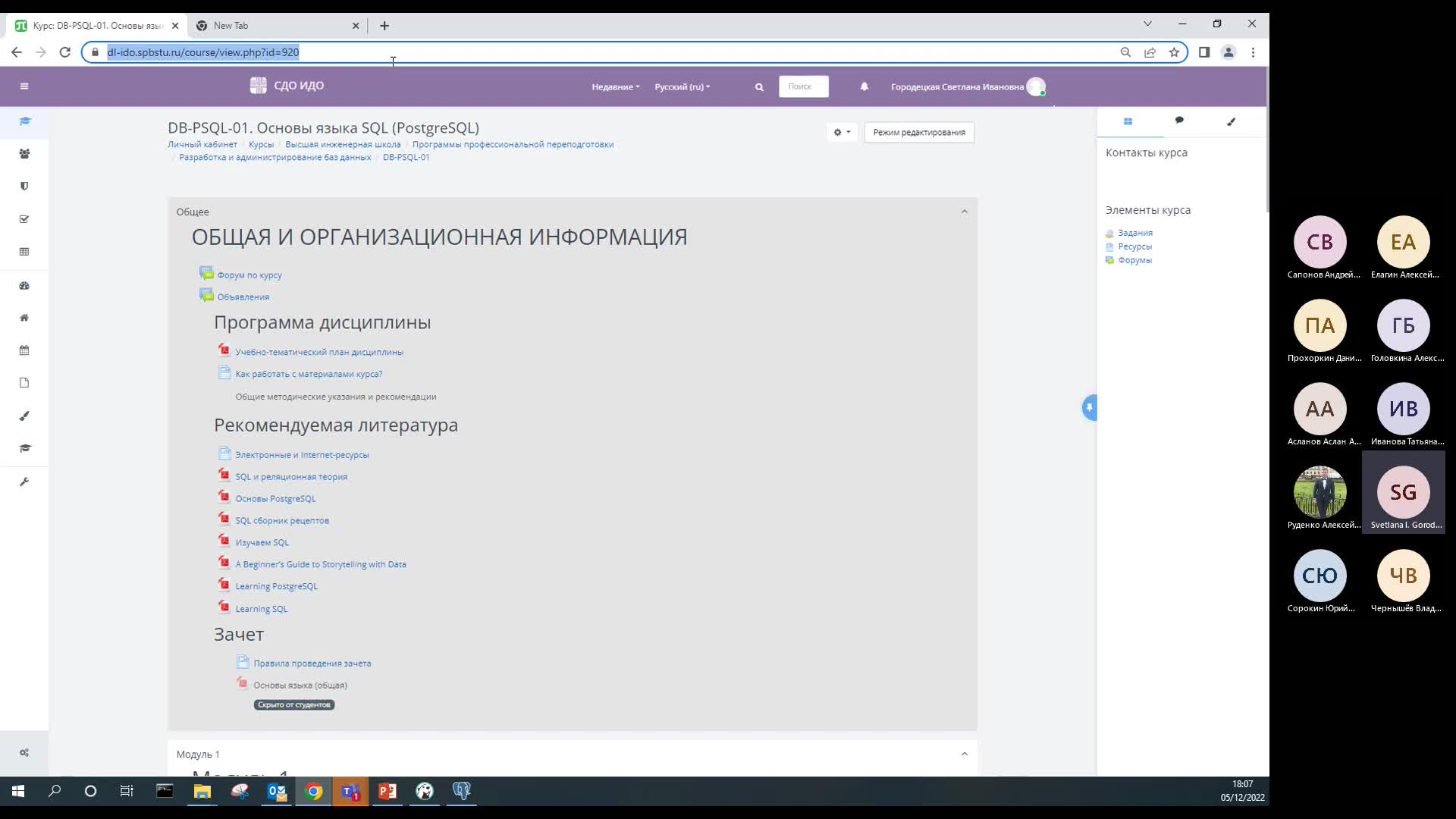
Task: Open Изучаем SQL PDF
Action: (262, 543)
